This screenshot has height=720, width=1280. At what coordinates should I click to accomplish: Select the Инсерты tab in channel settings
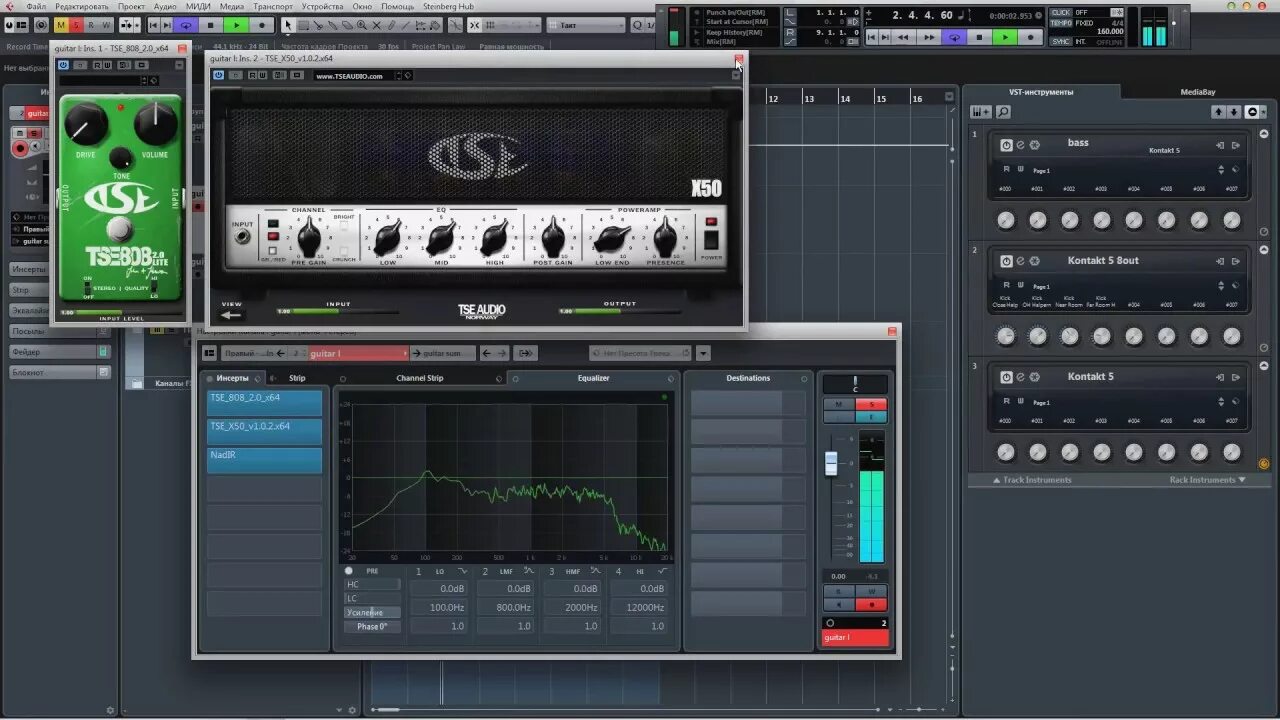[233, 378]
